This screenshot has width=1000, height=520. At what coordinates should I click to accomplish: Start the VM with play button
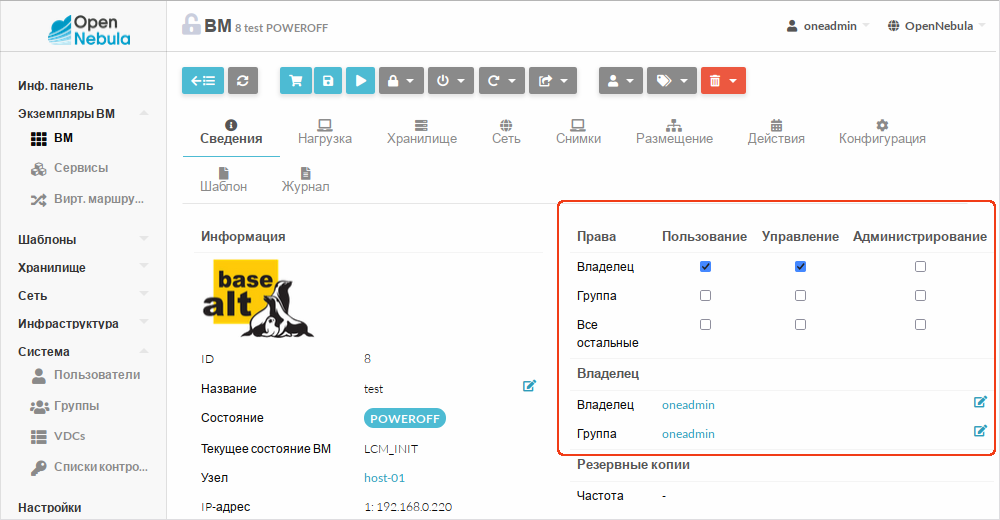(x=360, y=81)
